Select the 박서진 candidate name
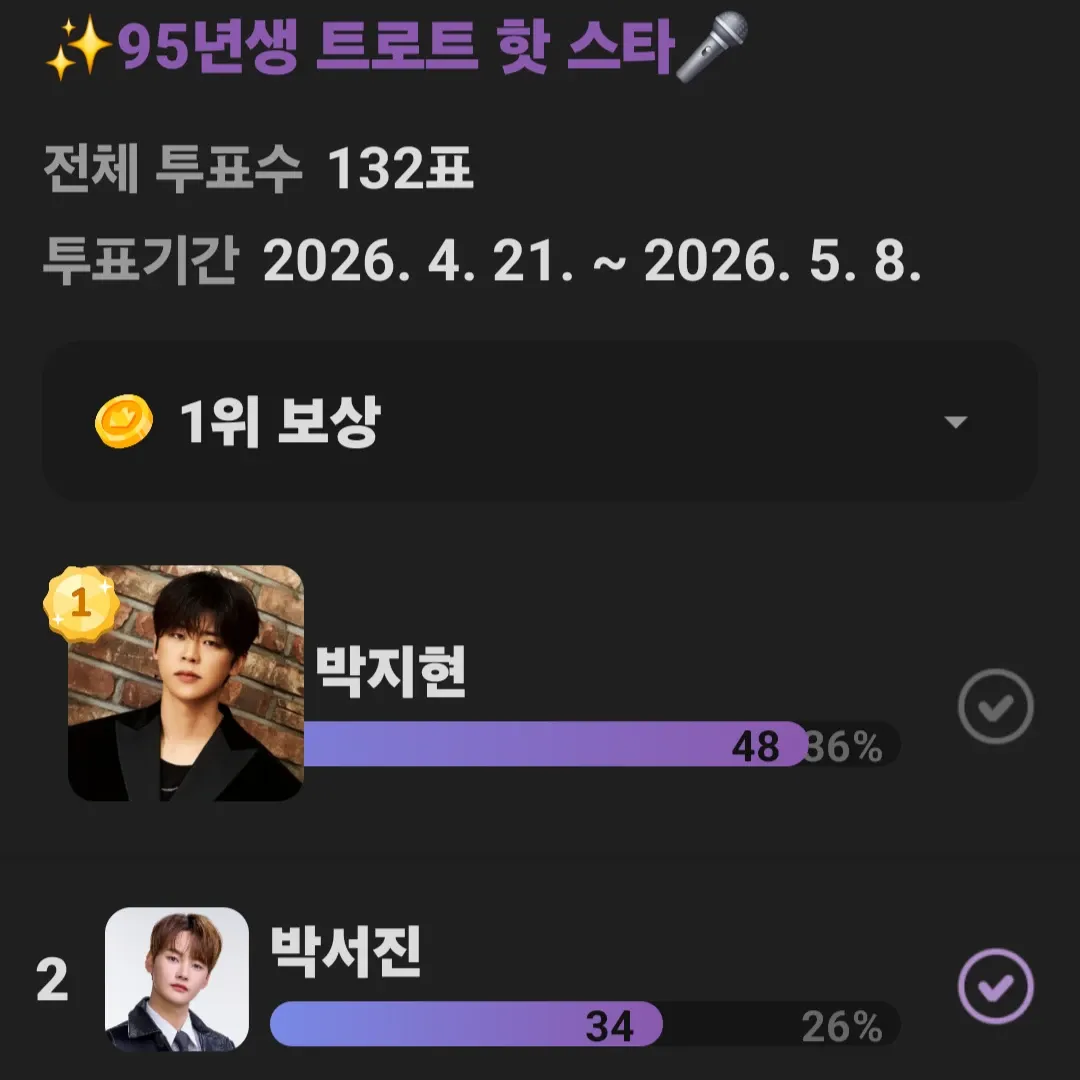This screenshot has width=1080, height=1080. 346,953
